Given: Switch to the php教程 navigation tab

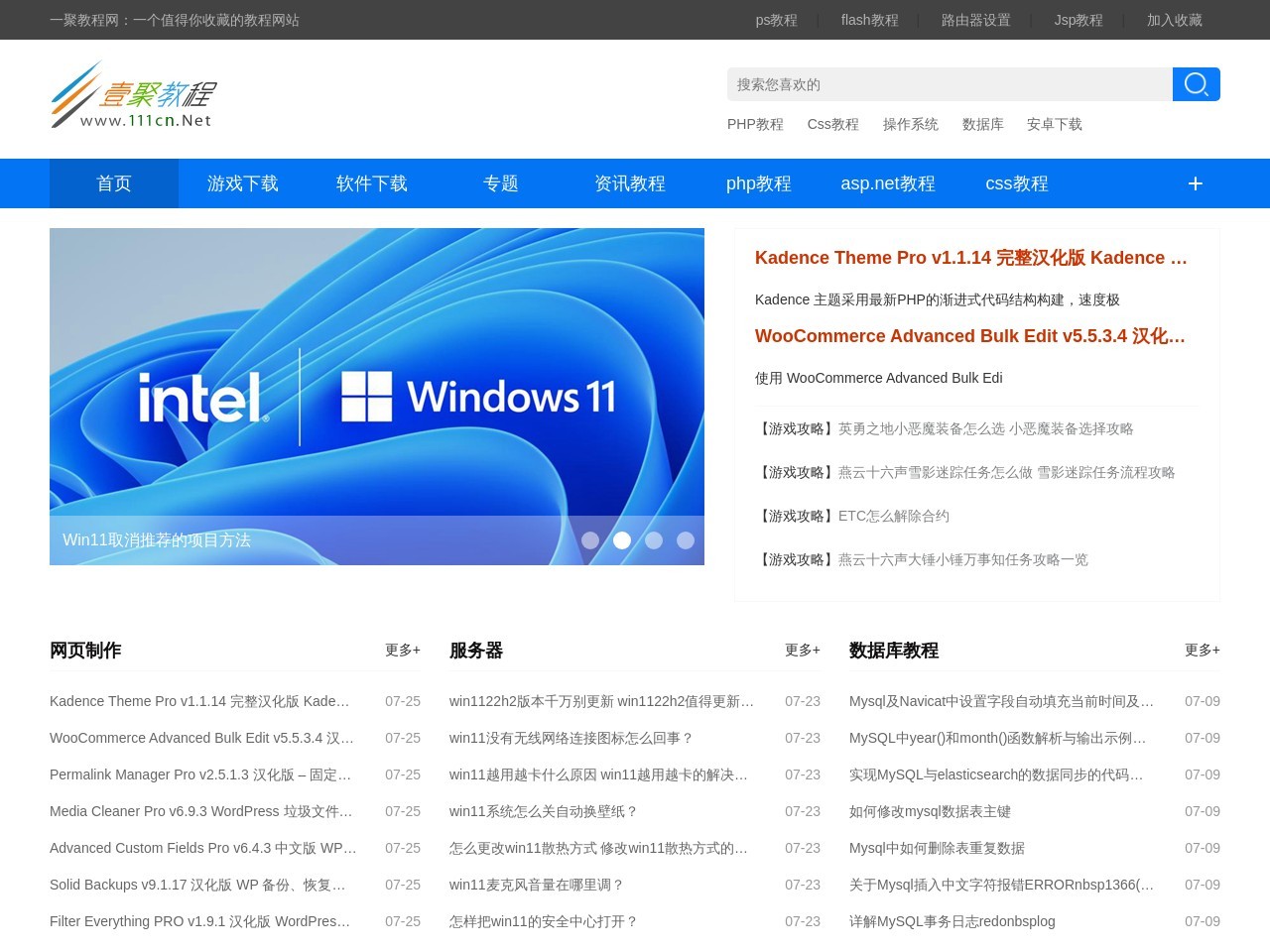Looking at the screenshot, I should (759, 183).
